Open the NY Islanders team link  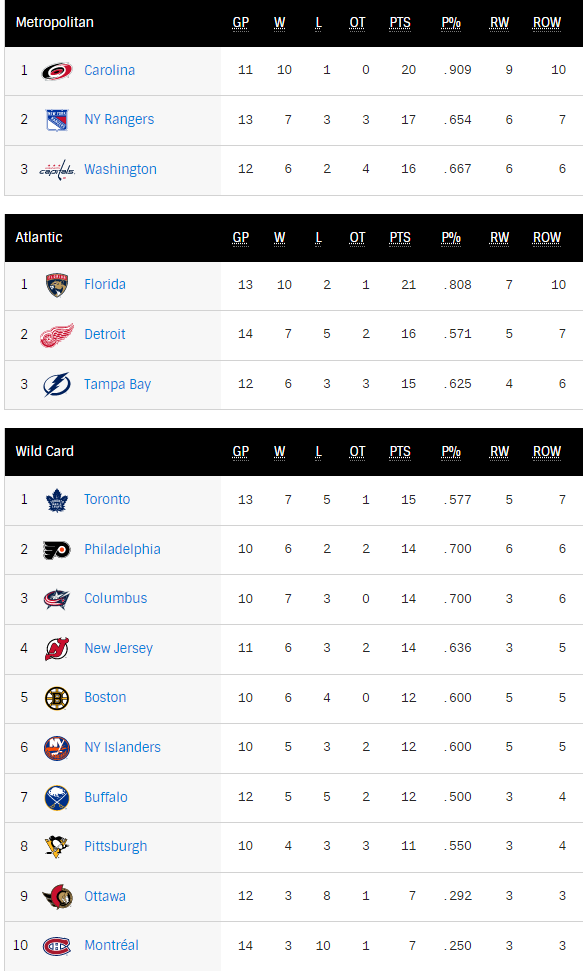point(122,747)
